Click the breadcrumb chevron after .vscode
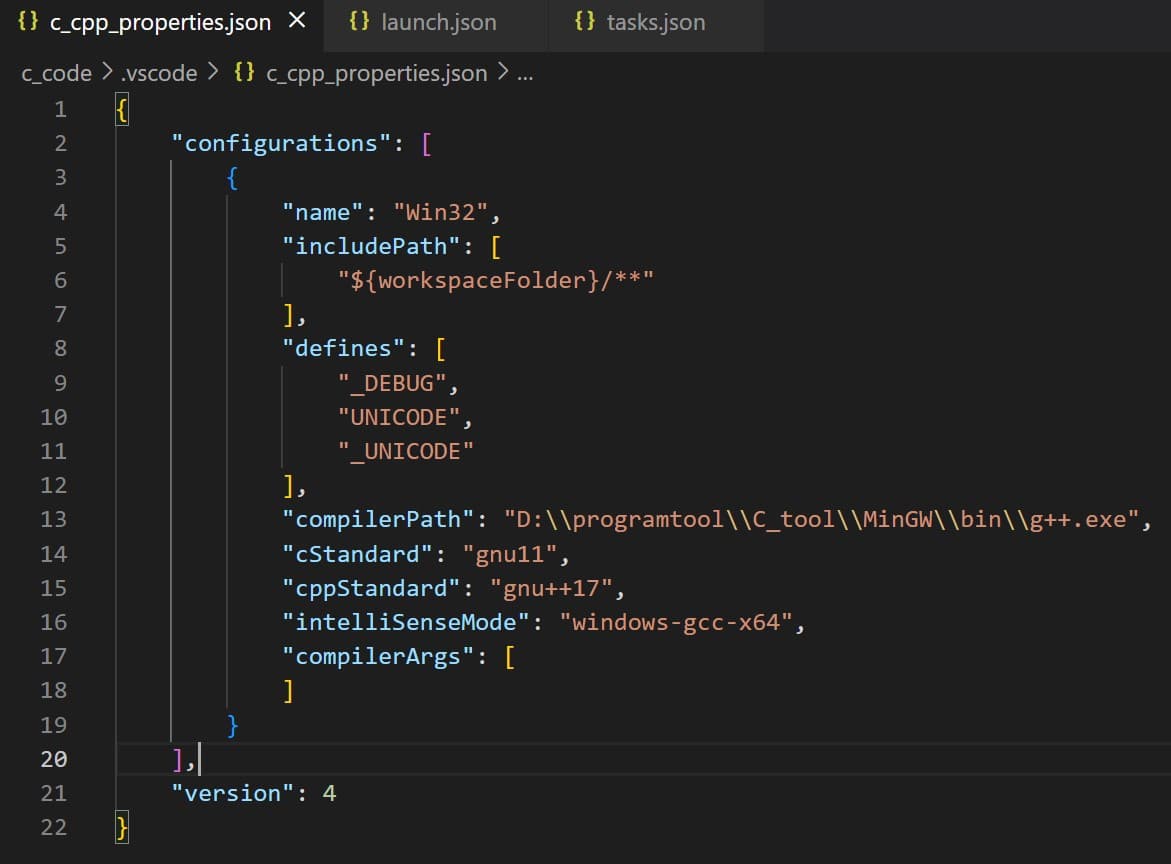This screenshot has width=1171, height=864. coord(210,73)
